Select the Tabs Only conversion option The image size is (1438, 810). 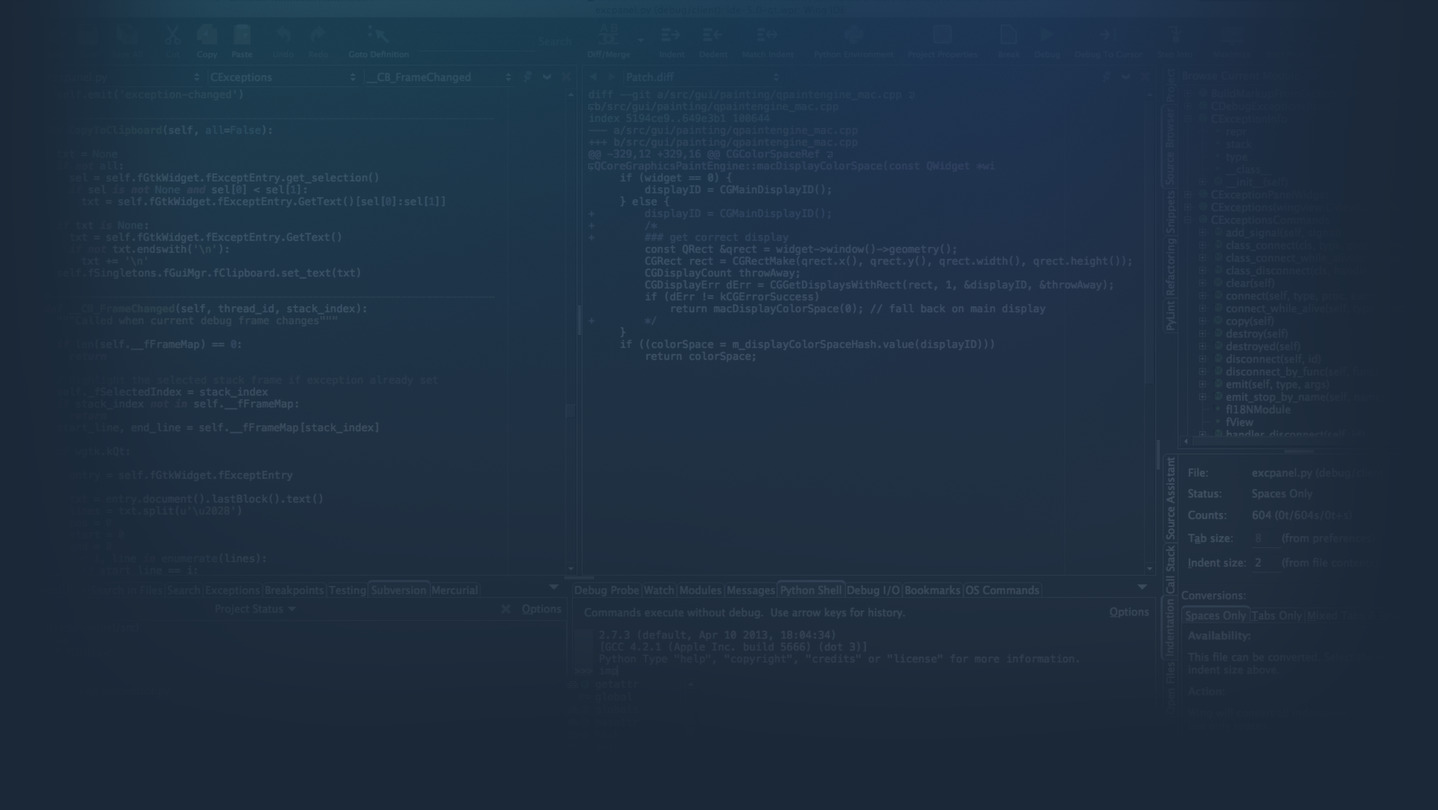coord(1277,616)
